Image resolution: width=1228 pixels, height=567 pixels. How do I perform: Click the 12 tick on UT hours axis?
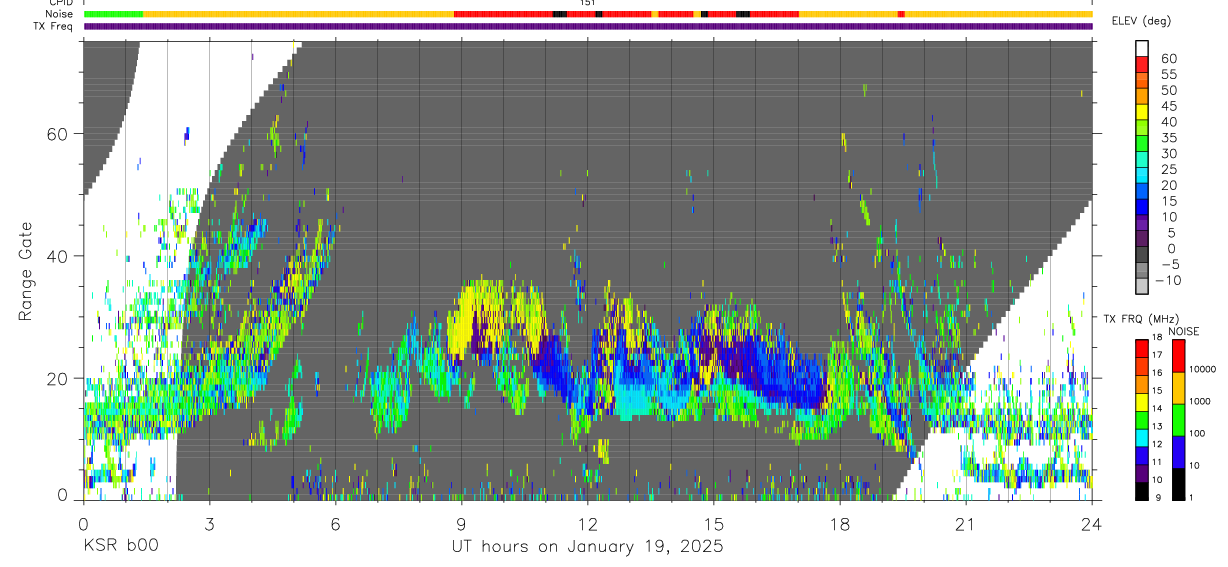pos(588,524)
